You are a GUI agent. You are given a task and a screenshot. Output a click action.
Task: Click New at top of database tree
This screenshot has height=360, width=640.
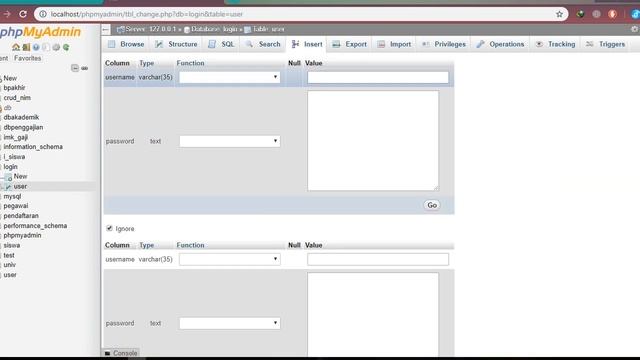click(10, 78)
